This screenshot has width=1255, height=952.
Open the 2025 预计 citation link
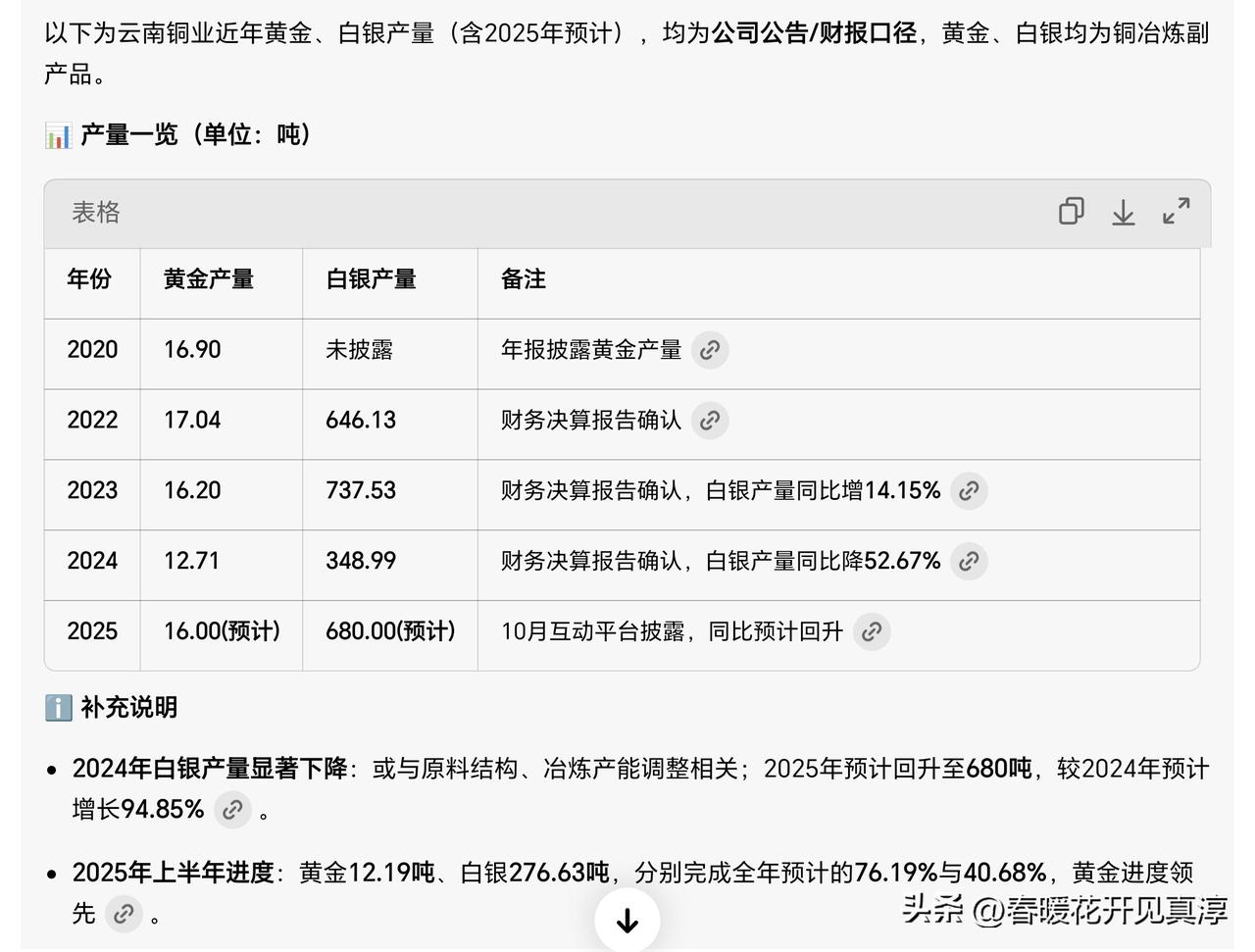(872, 631)
